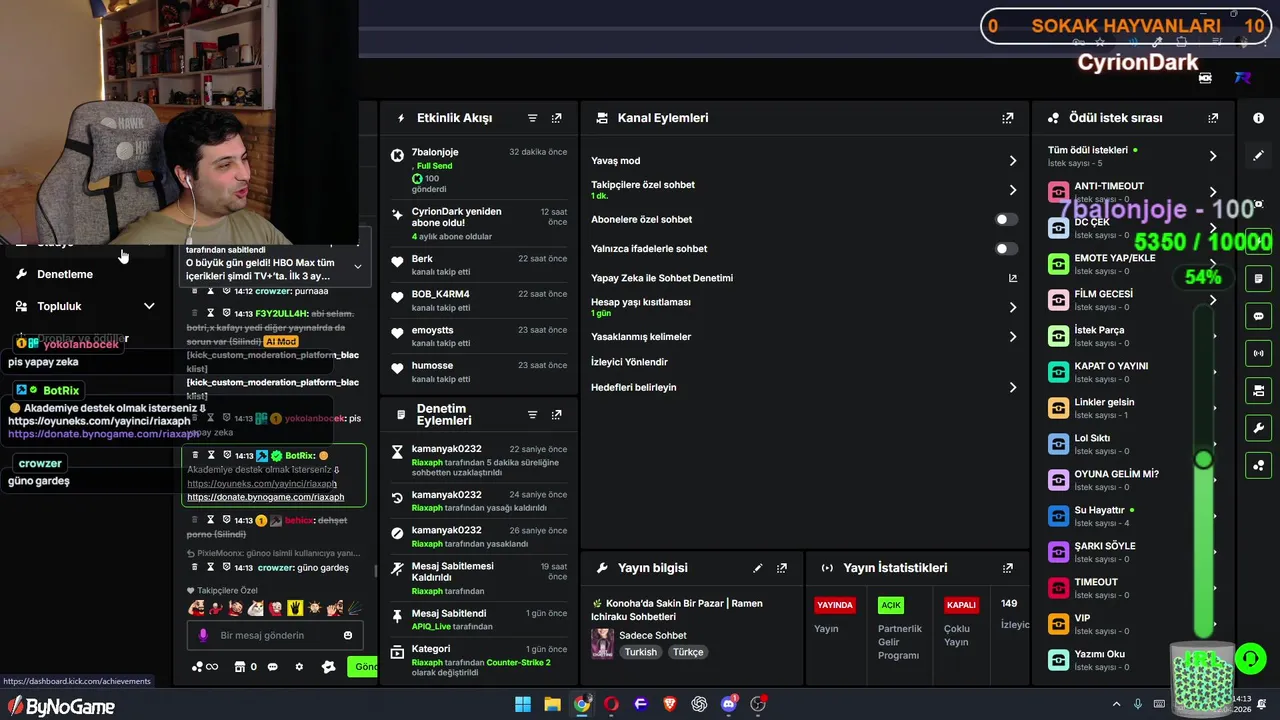The image size is (1280, 720).
Task: Click the Sadece Sohbet category thumbnail
Action: 602,643
